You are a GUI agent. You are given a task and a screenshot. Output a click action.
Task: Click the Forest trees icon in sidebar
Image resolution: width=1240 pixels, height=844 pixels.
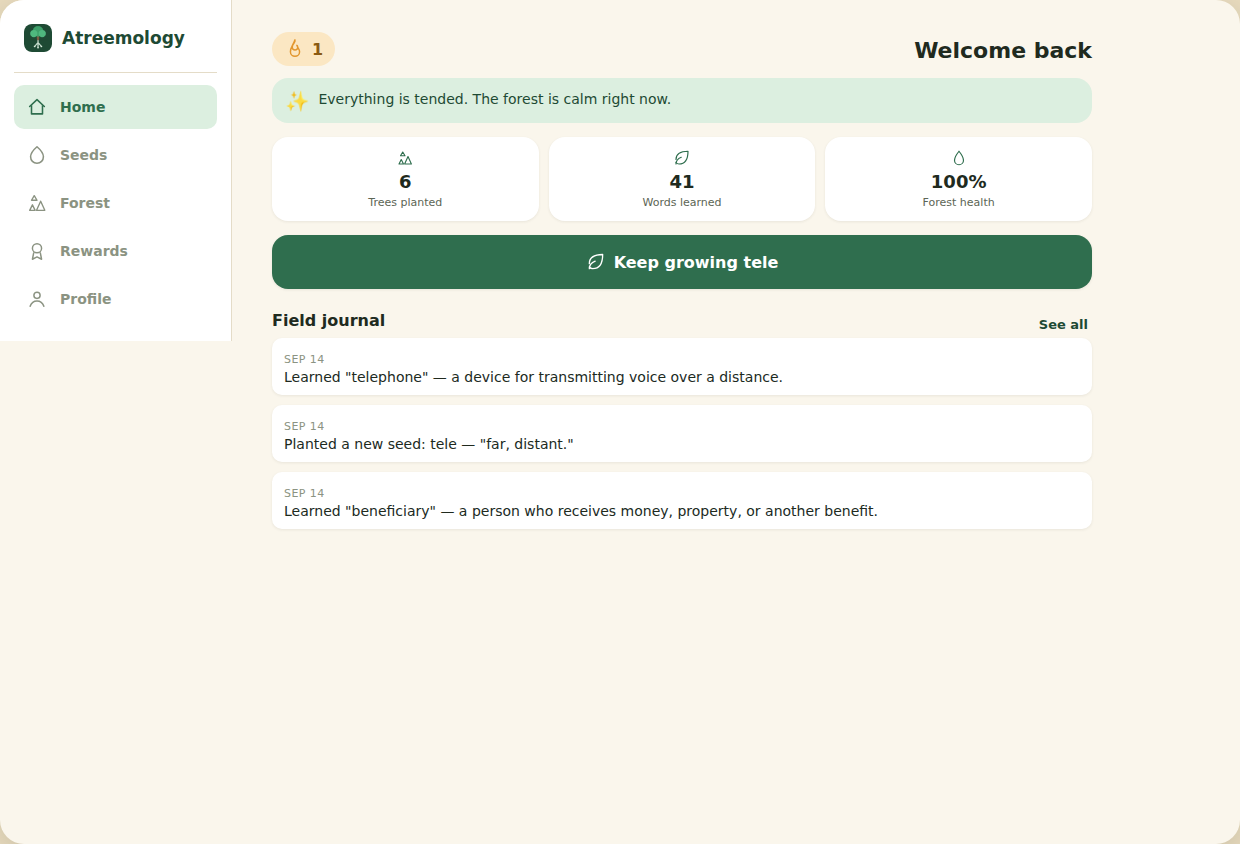pyautogui.click(x=37, y=203)
